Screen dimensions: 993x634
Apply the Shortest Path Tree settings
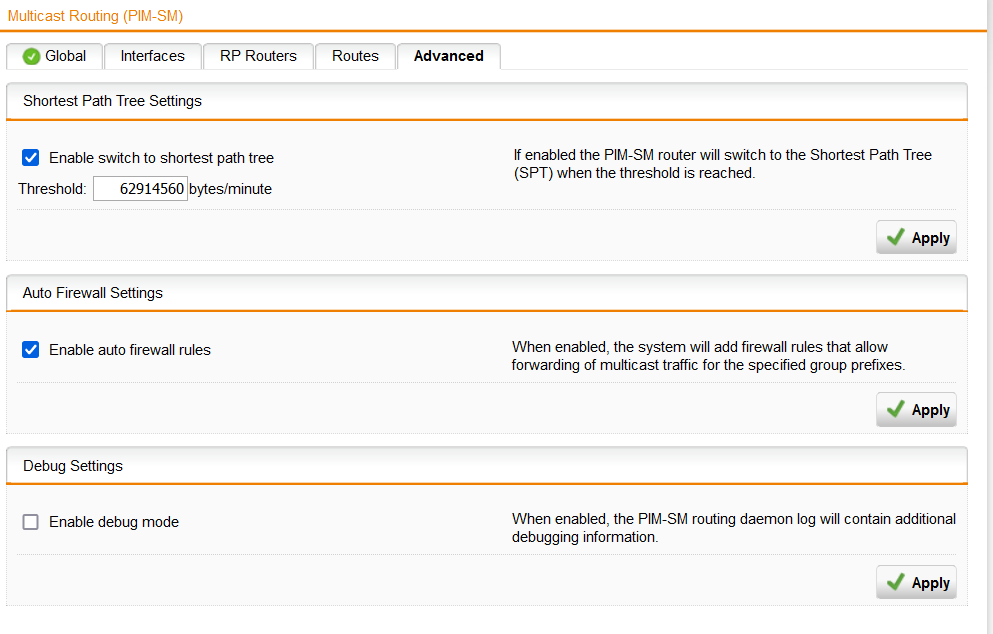(916, 238)
